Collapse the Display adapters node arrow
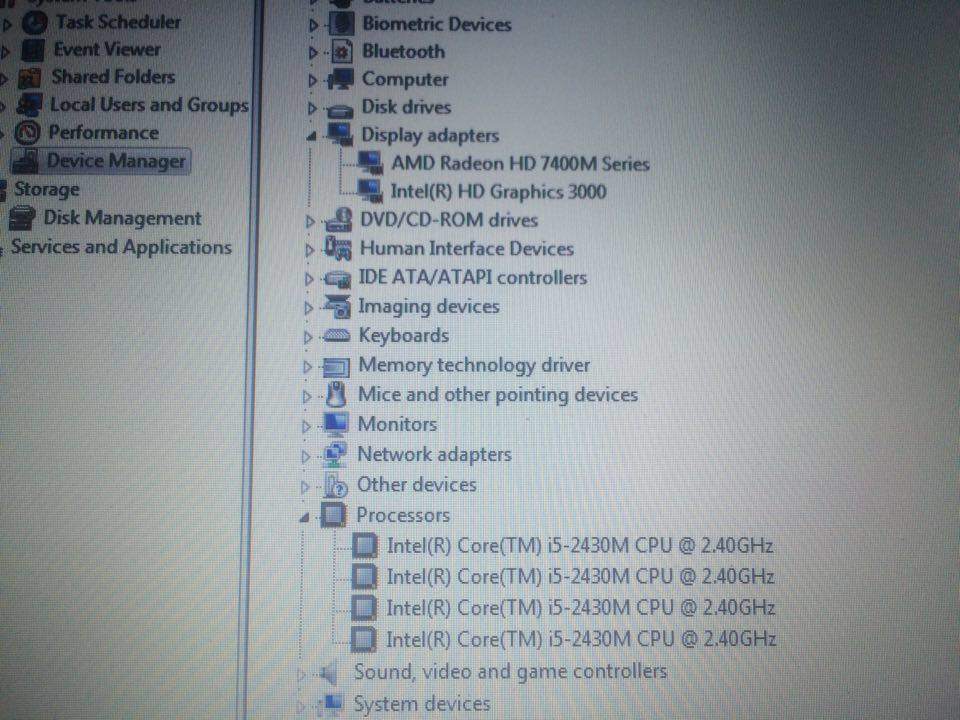This screenshot has height=720, width=960. pos(312,136)
